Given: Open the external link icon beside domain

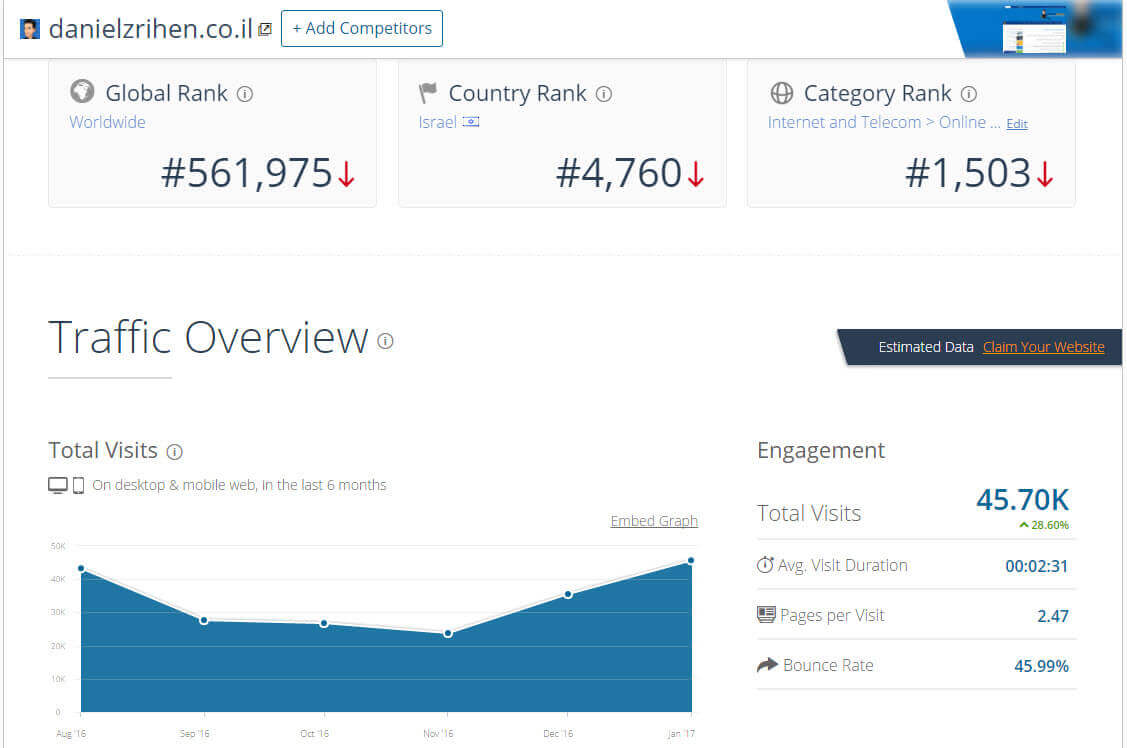Looking at the screenshot, I should point(264,29).
